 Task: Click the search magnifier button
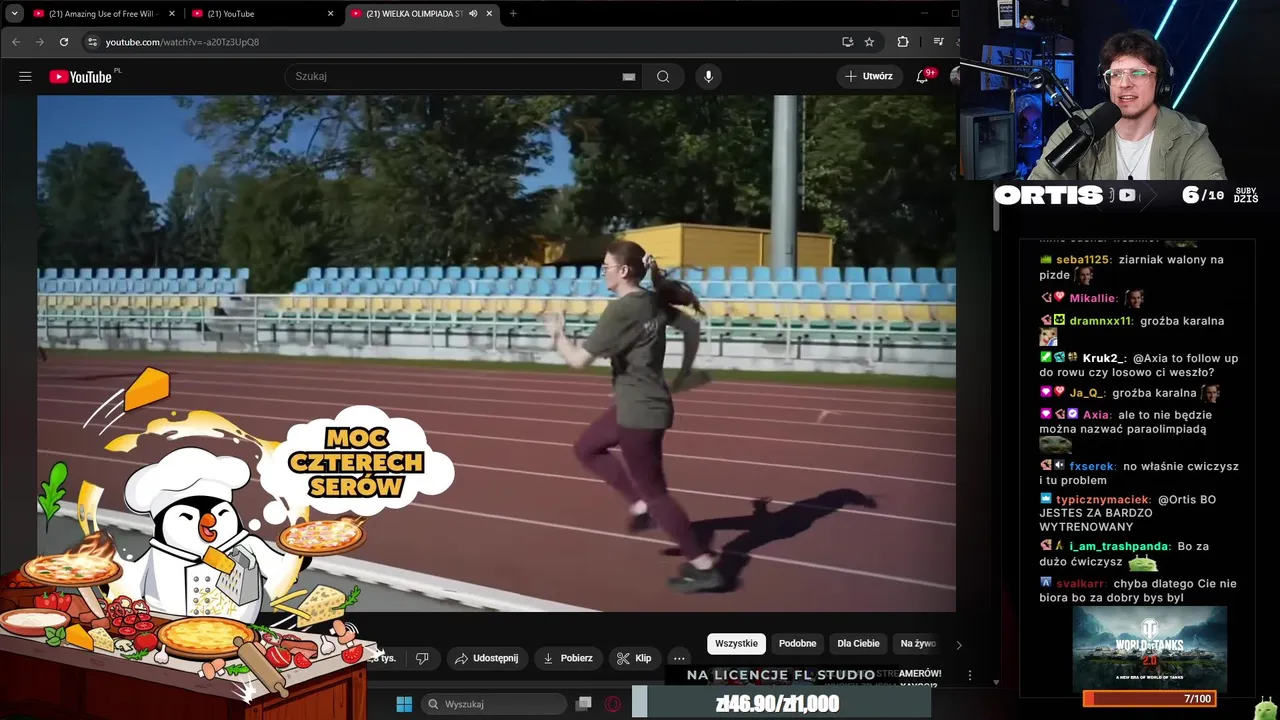663,76
